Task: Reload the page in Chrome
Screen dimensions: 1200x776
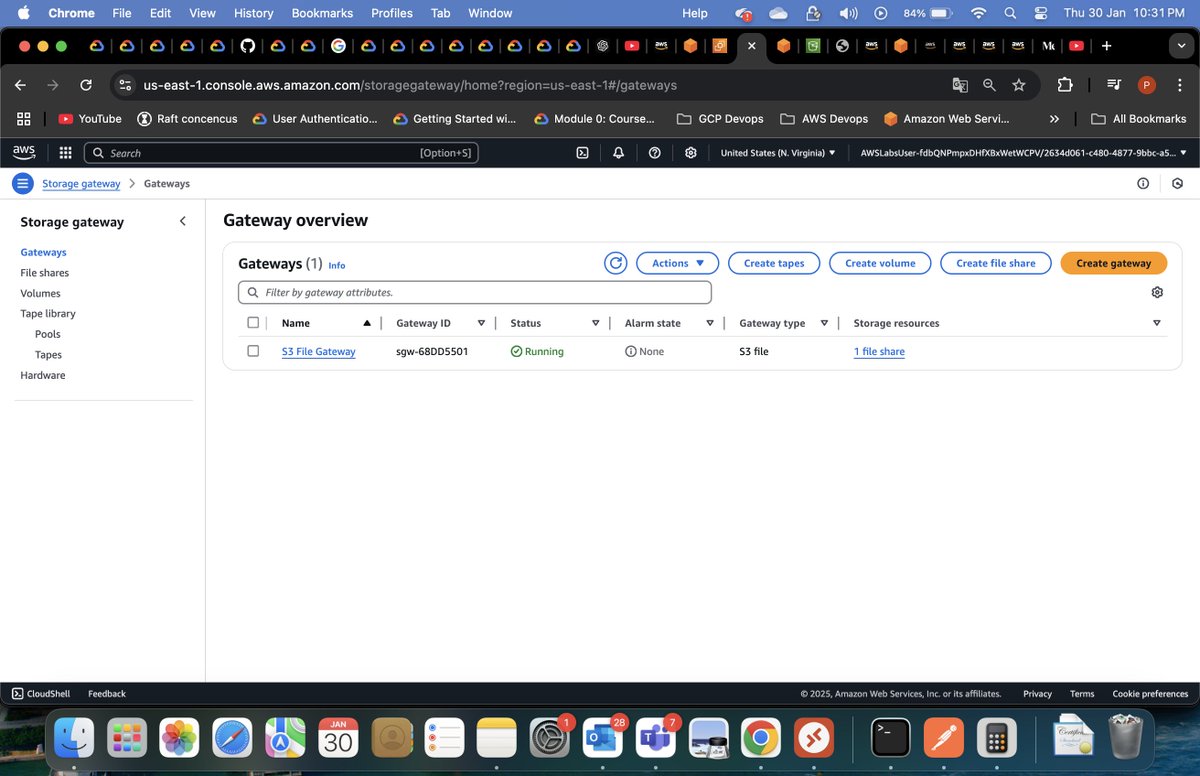Action: click(86, 85)
